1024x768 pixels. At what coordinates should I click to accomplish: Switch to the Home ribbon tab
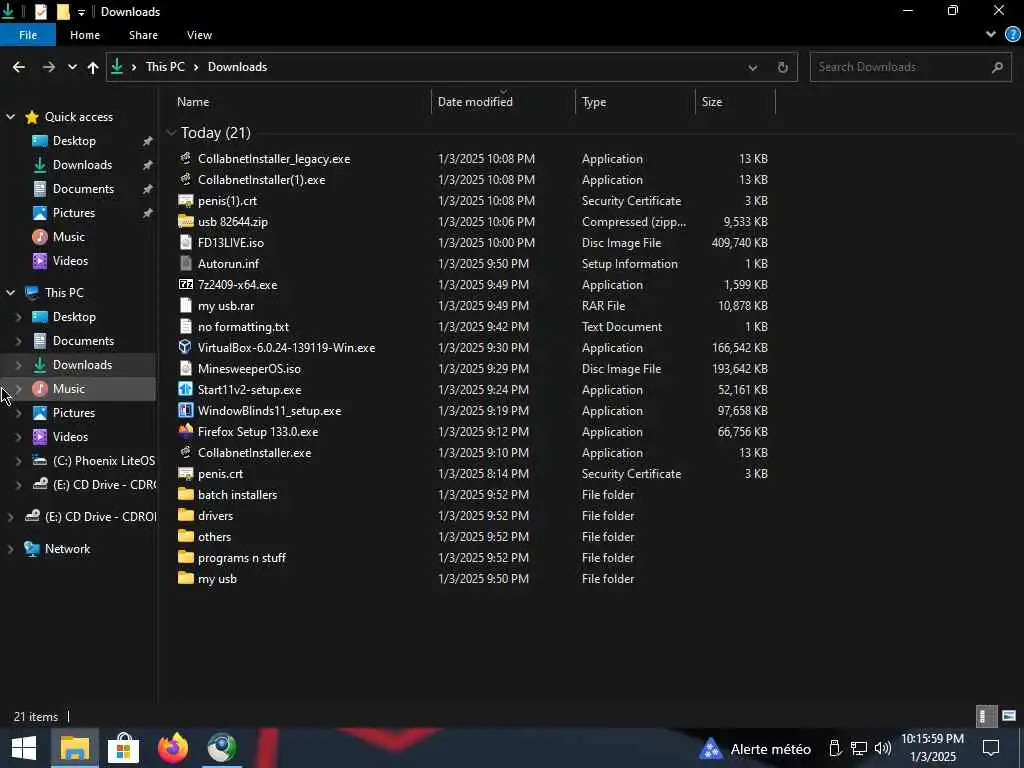tap(85, 35)
